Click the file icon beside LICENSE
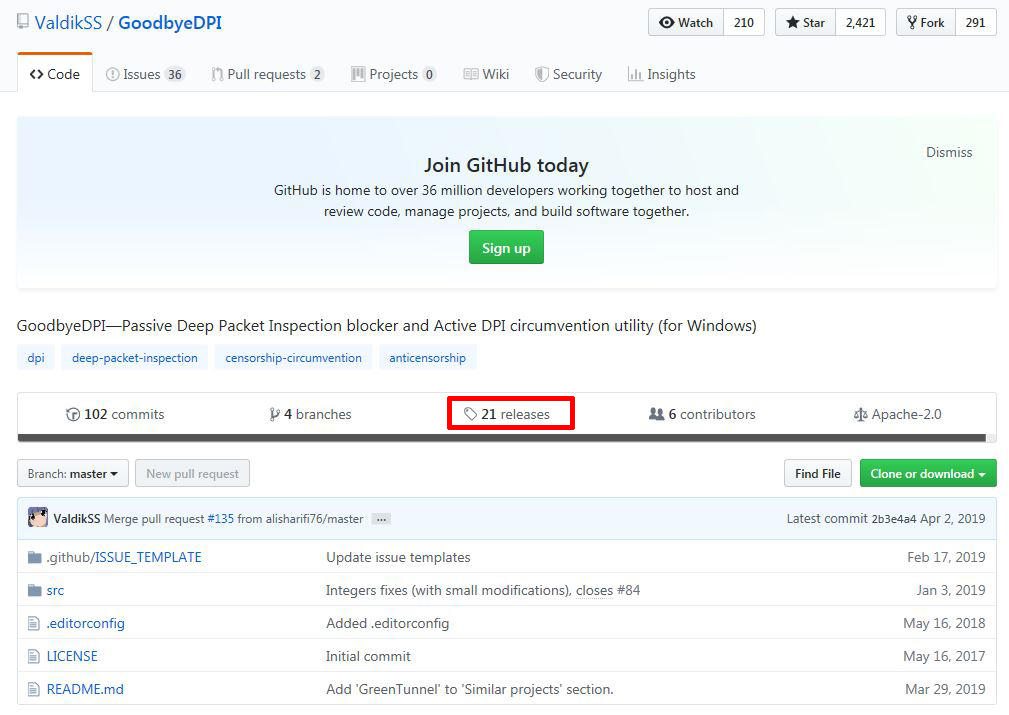Screen dimensions: 1009x715 click(34, 656)
